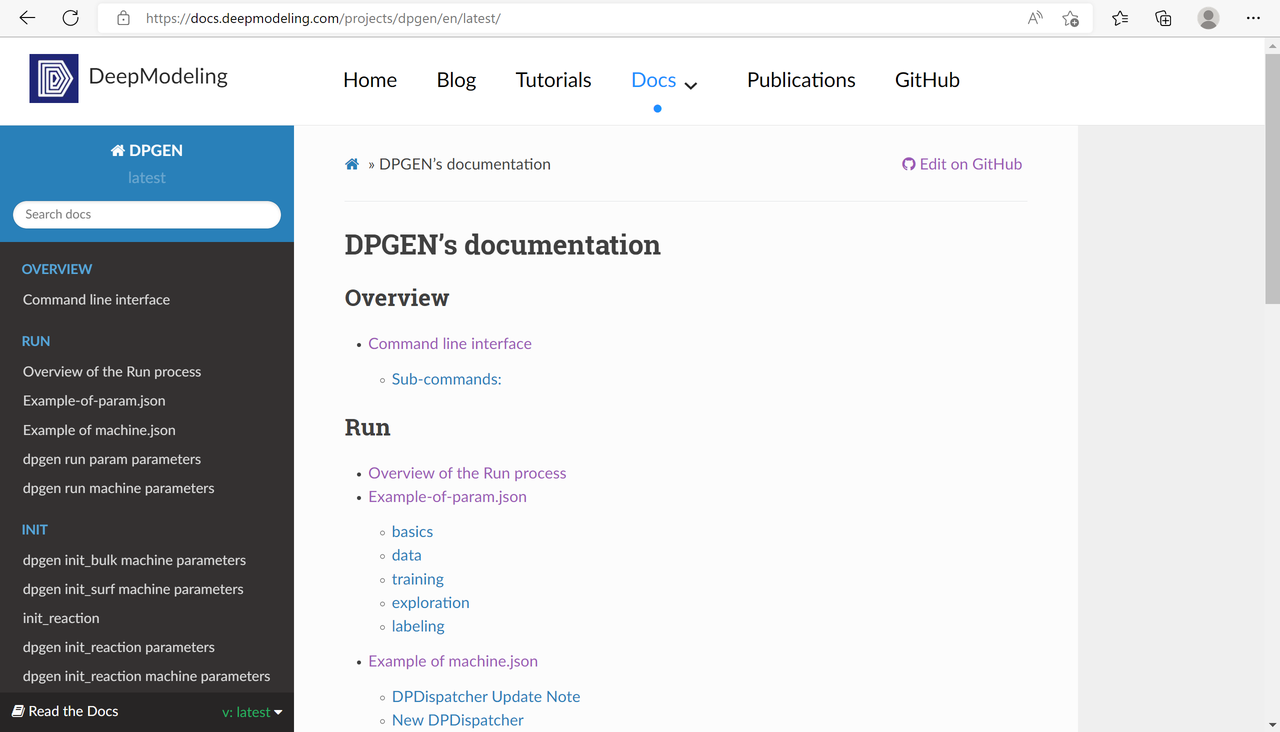Reload the page with refresh icon
Screen dimensions: 1280x732
point(70,18)
